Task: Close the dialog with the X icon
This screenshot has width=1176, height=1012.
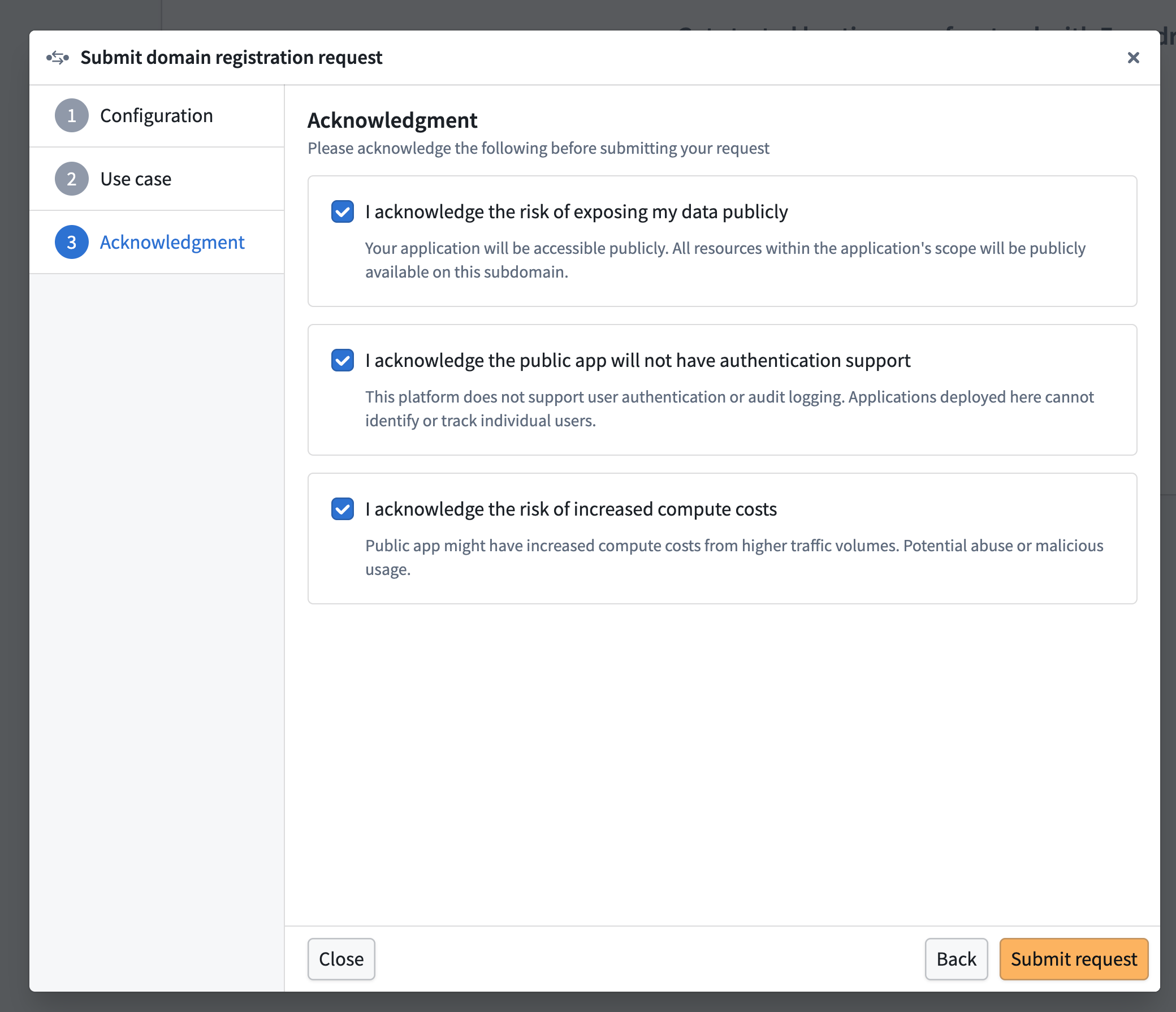Action: pyautogui.click(x=1133, y=57)
